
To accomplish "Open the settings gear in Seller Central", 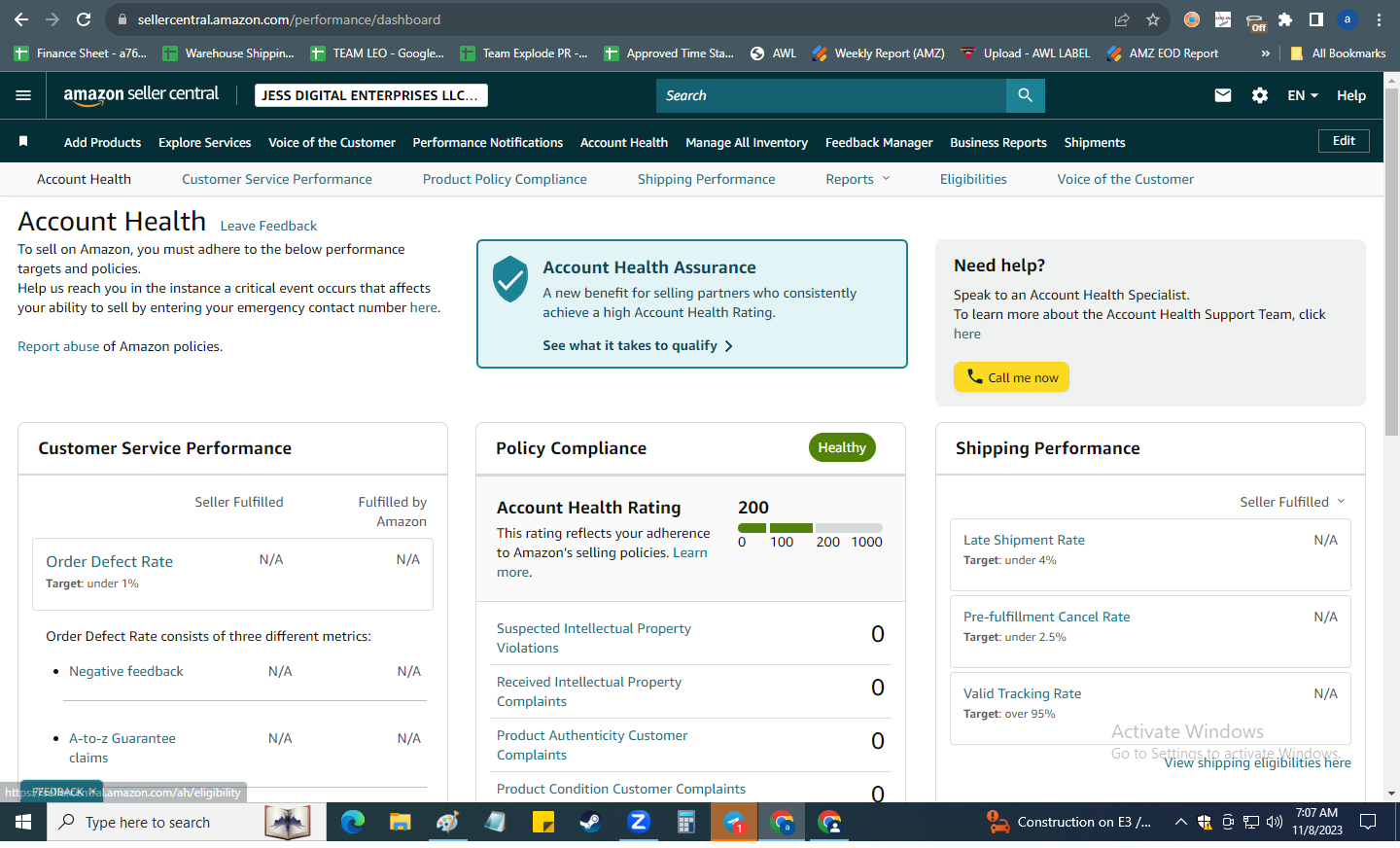I will (x=1260, y=95).
